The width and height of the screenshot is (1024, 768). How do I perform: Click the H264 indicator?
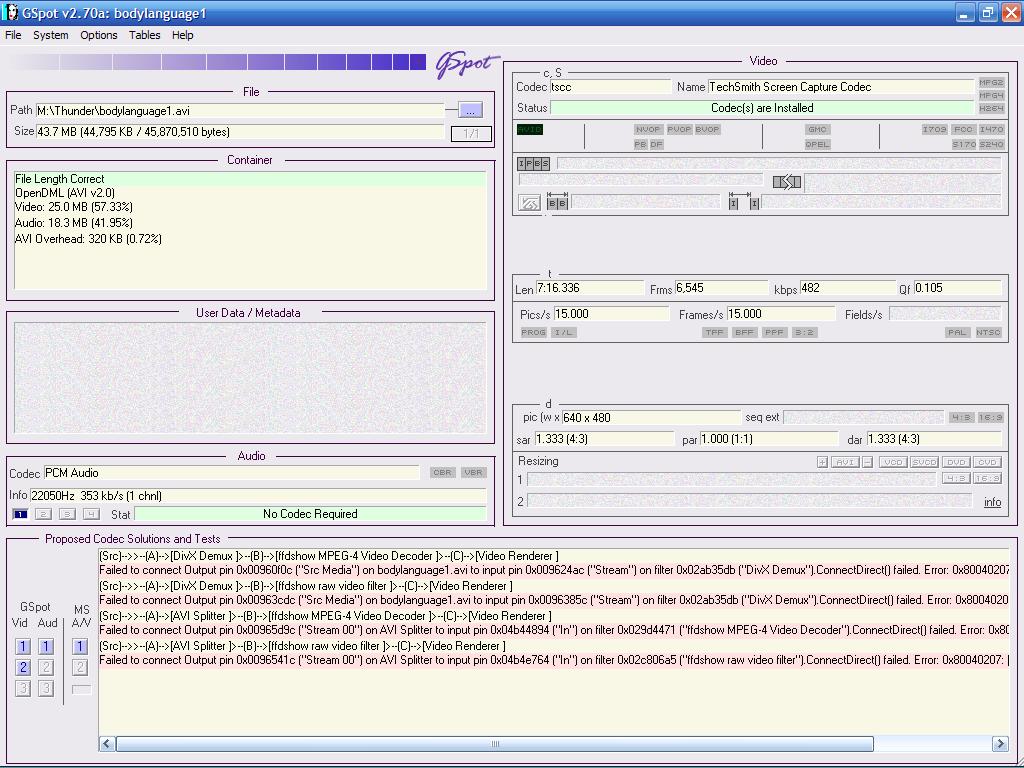991,108
